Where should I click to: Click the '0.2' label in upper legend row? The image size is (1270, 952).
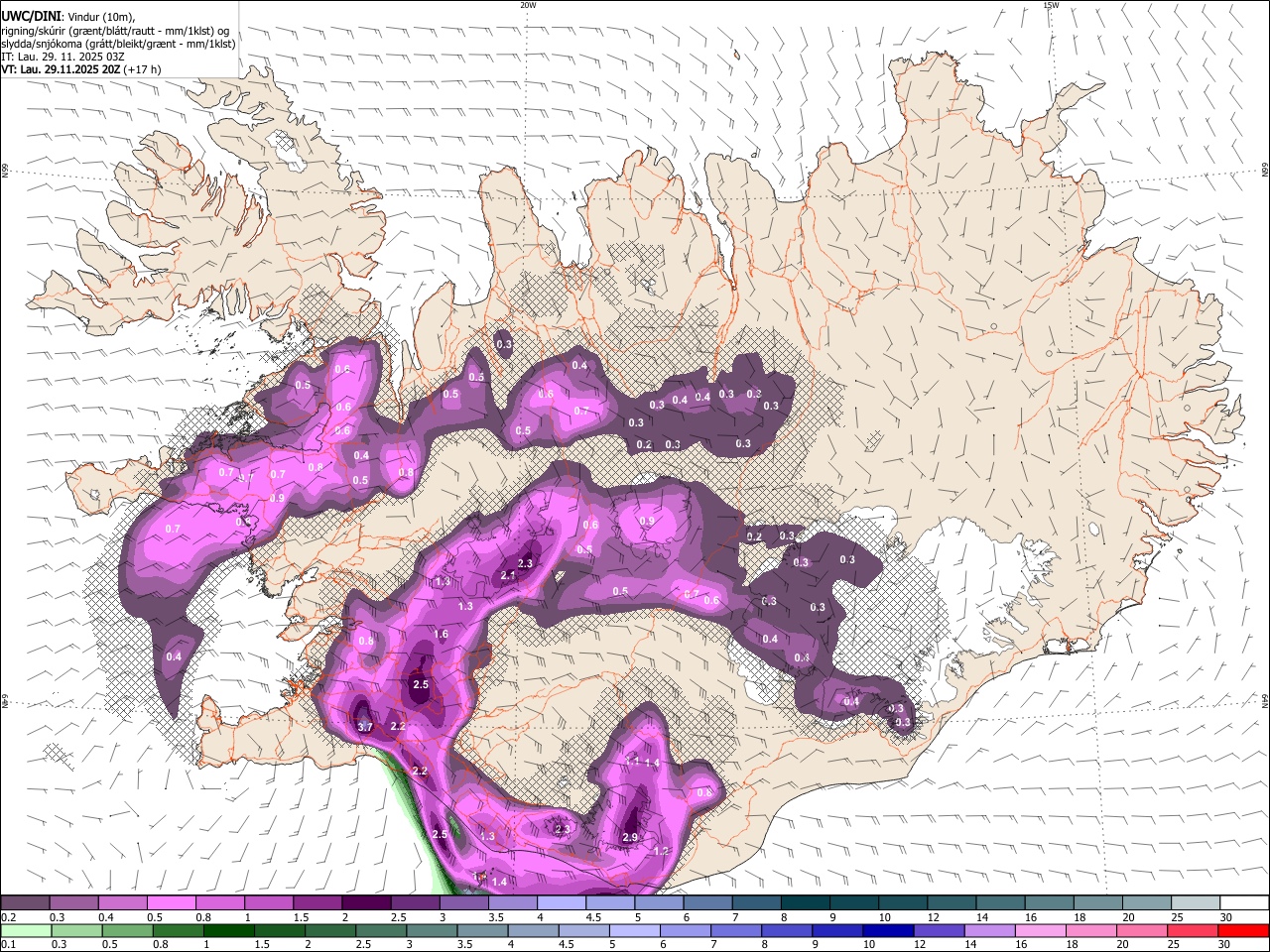point(9,917)
